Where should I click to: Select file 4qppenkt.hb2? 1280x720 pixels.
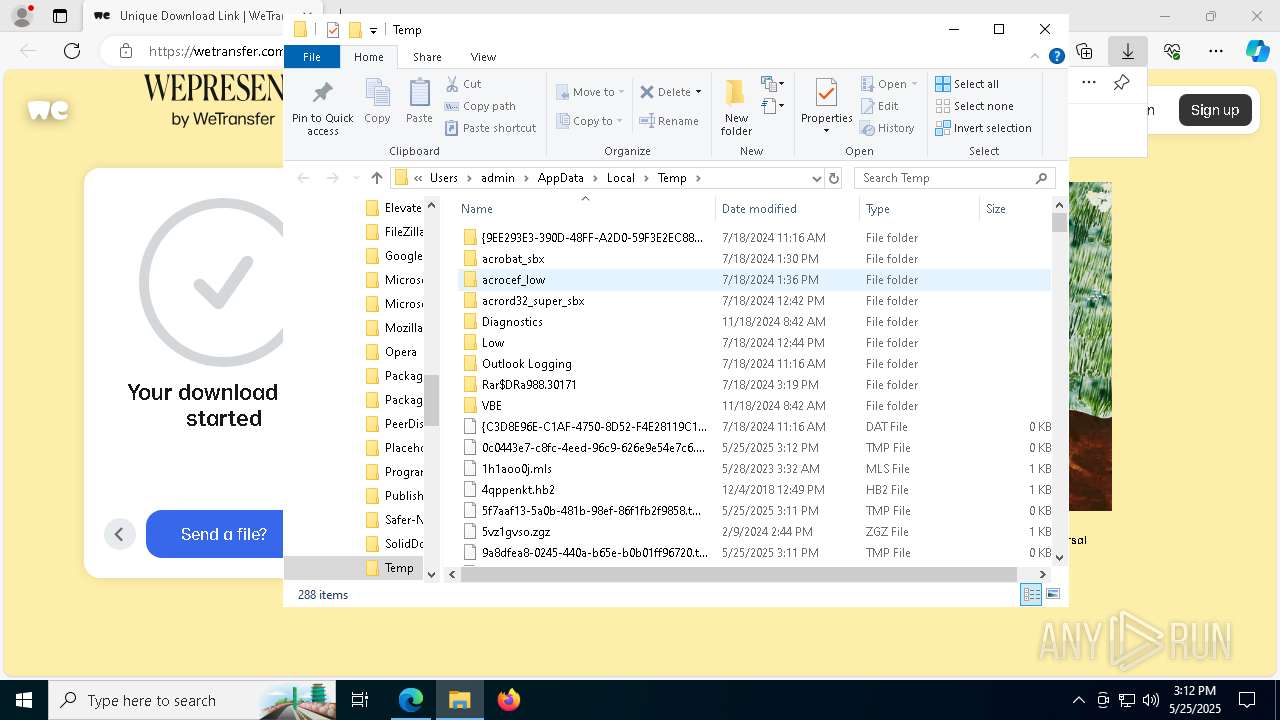(x=518, y=490)
